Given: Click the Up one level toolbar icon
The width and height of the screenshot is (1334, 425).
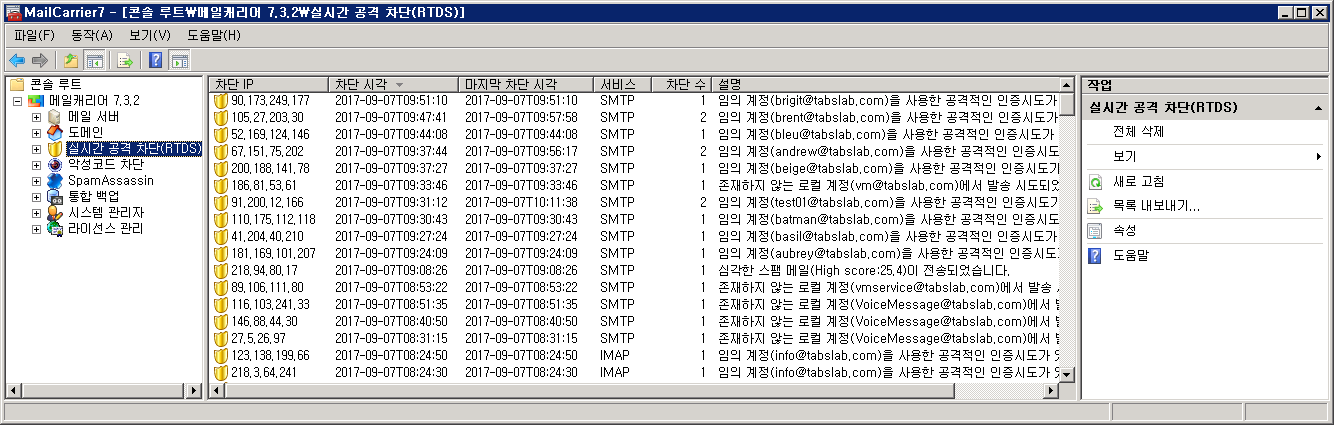Looking at the screenshot, I should pyautogui.click(x=70, y=60).
